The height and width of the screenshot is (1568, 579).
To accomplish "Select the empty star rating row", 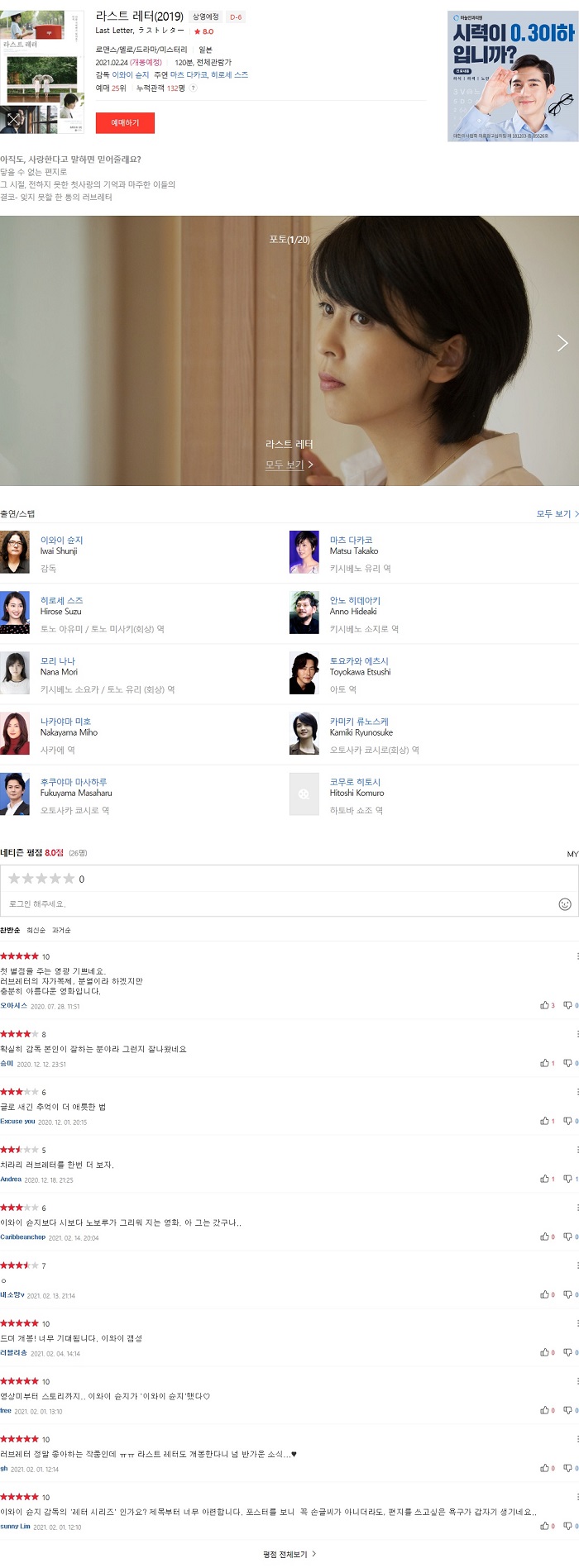I will click(41, 879).
